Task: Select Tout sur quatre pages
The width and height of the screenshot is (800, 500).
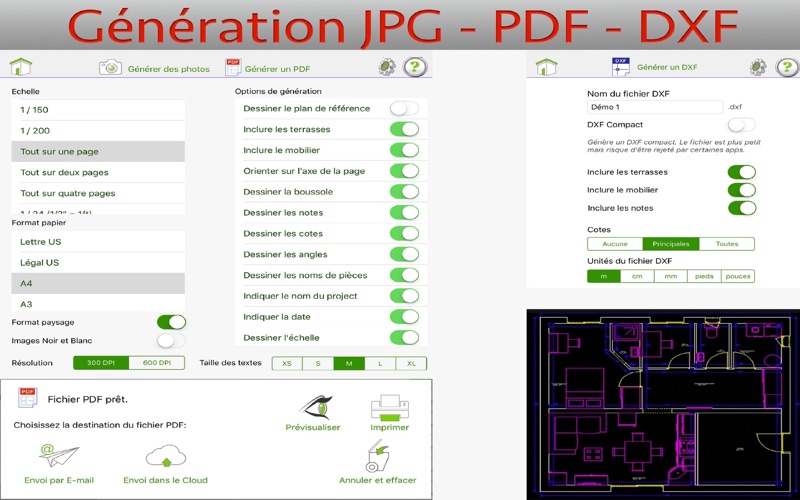Action: click(98, 193)
